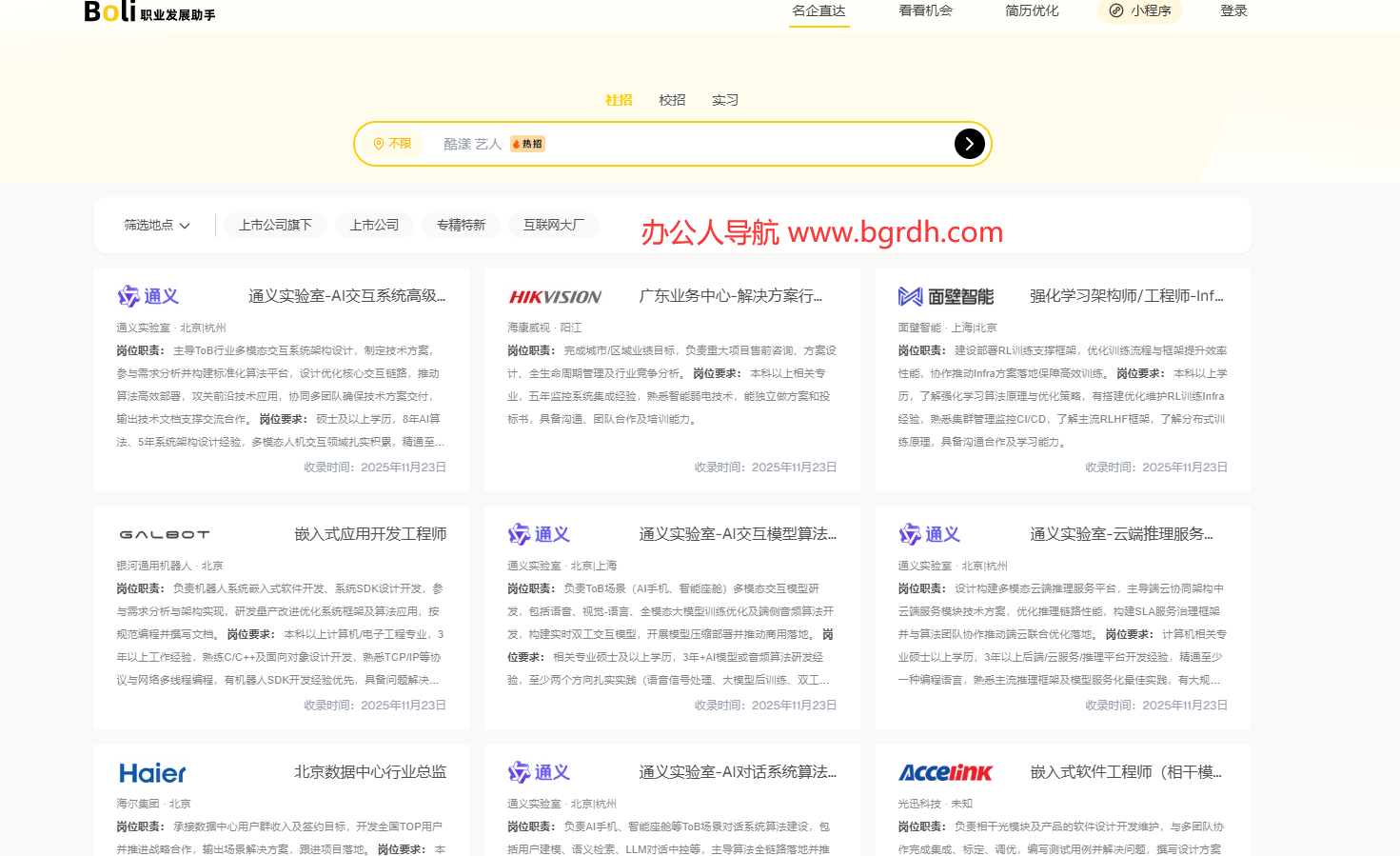Viewport: 1400px width, 856px height.
Task: Open the 不限 location selector
Action: pos(392,144)
